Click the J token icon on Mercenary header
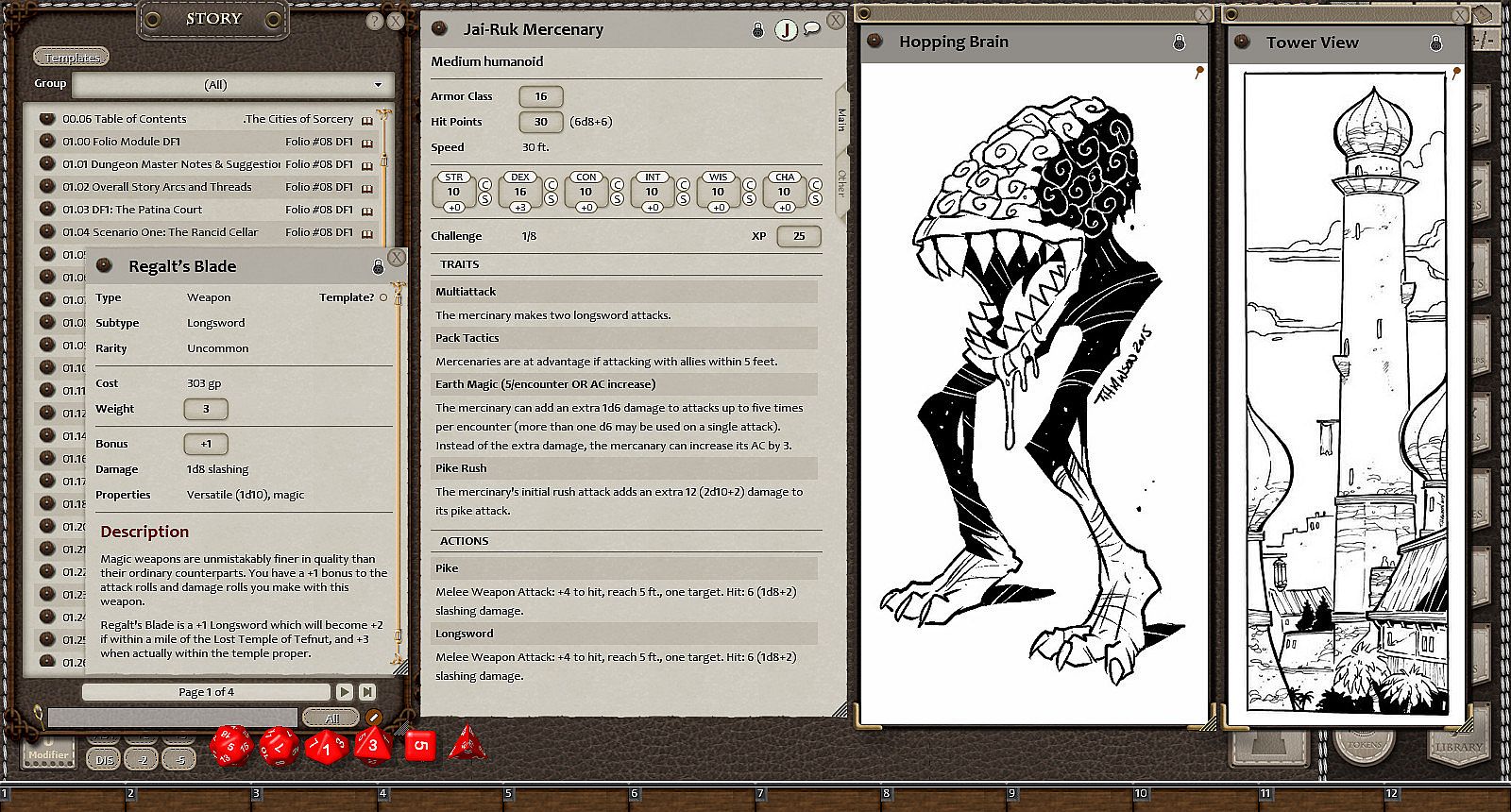 tap(785, 30)
